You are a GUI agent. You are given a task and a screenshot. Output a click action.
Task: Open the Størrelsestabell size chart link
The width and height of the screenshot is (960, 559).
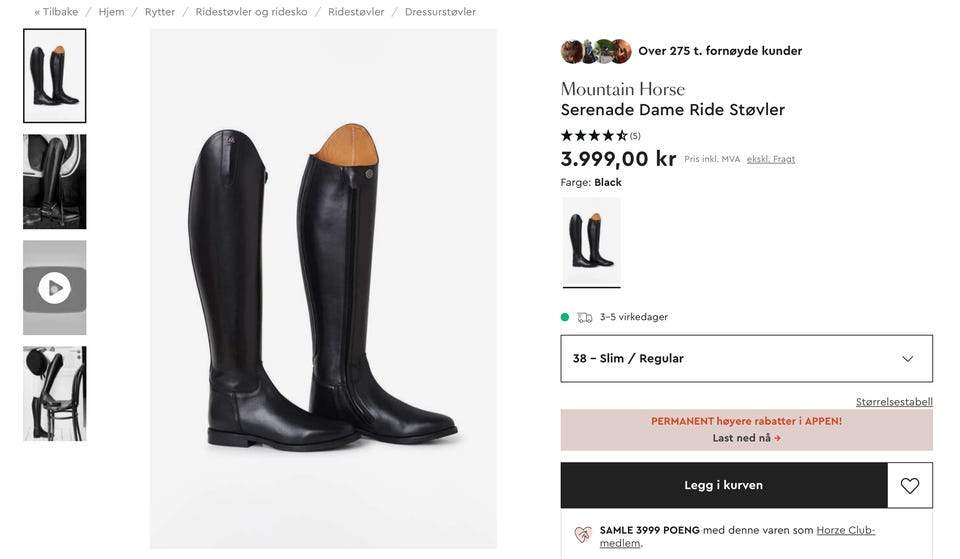click(x=894, y=402)
